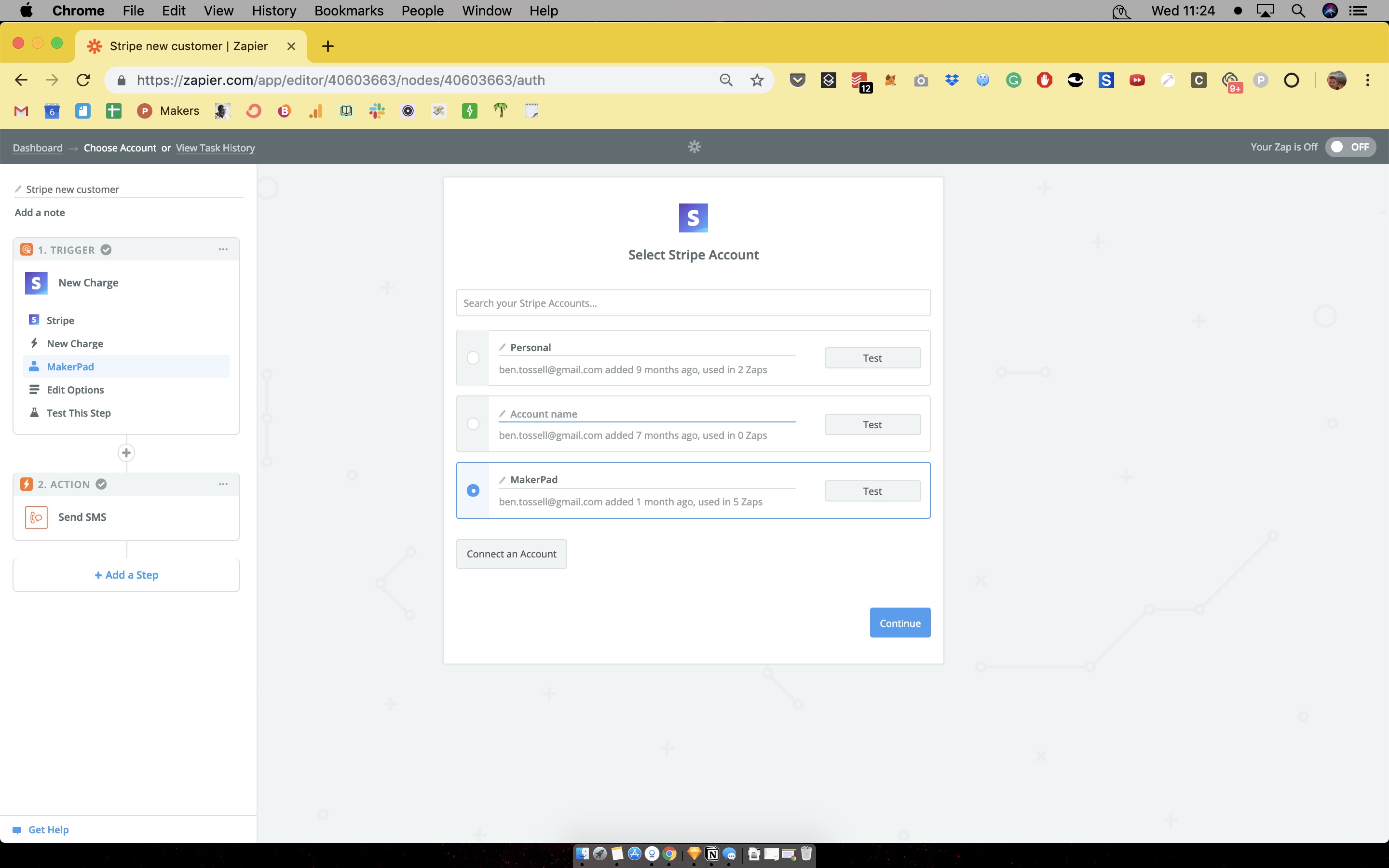
Task: Open Gmail bookmark
Action: (21, 111)
